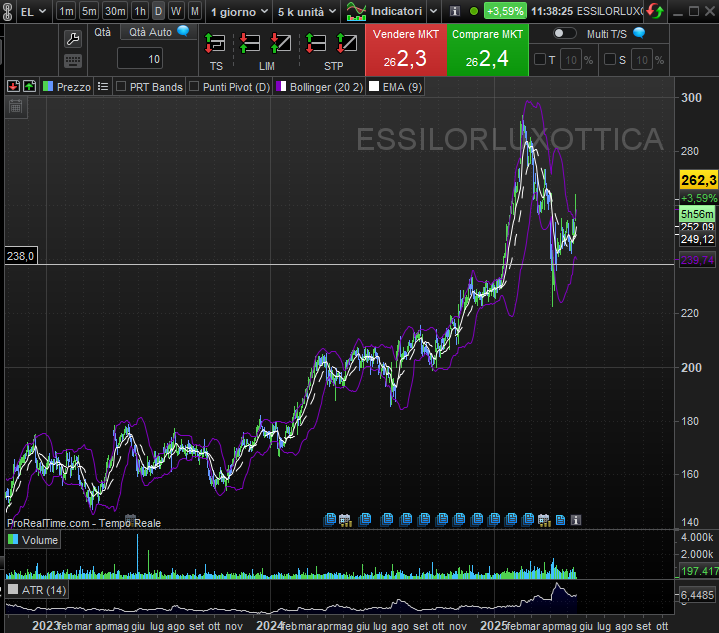Check the T target checkbox
This screenshot has width=719, height=633.
(x=540, y=59)
